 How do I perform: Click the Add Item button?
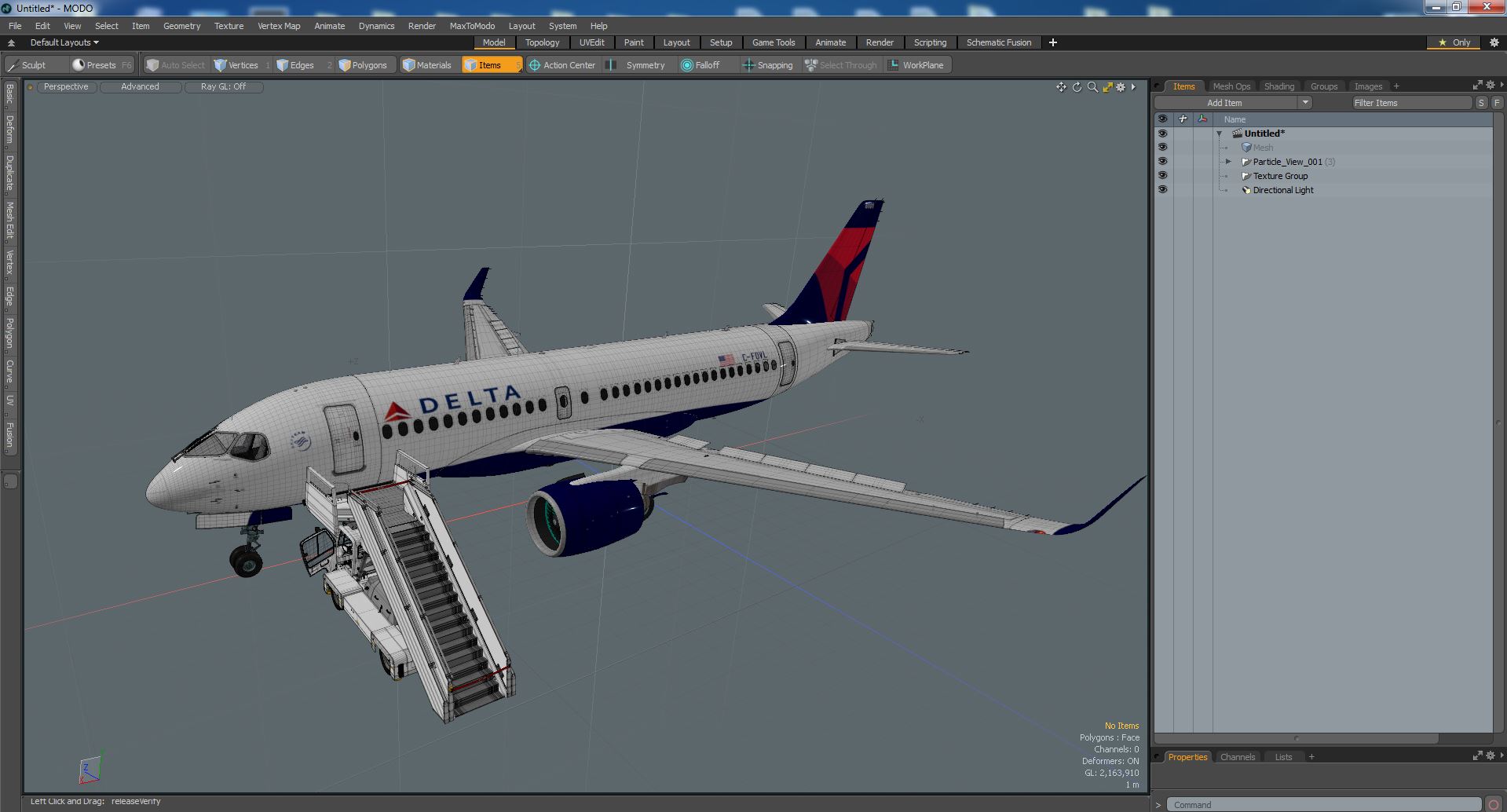tap(1224, 103)
